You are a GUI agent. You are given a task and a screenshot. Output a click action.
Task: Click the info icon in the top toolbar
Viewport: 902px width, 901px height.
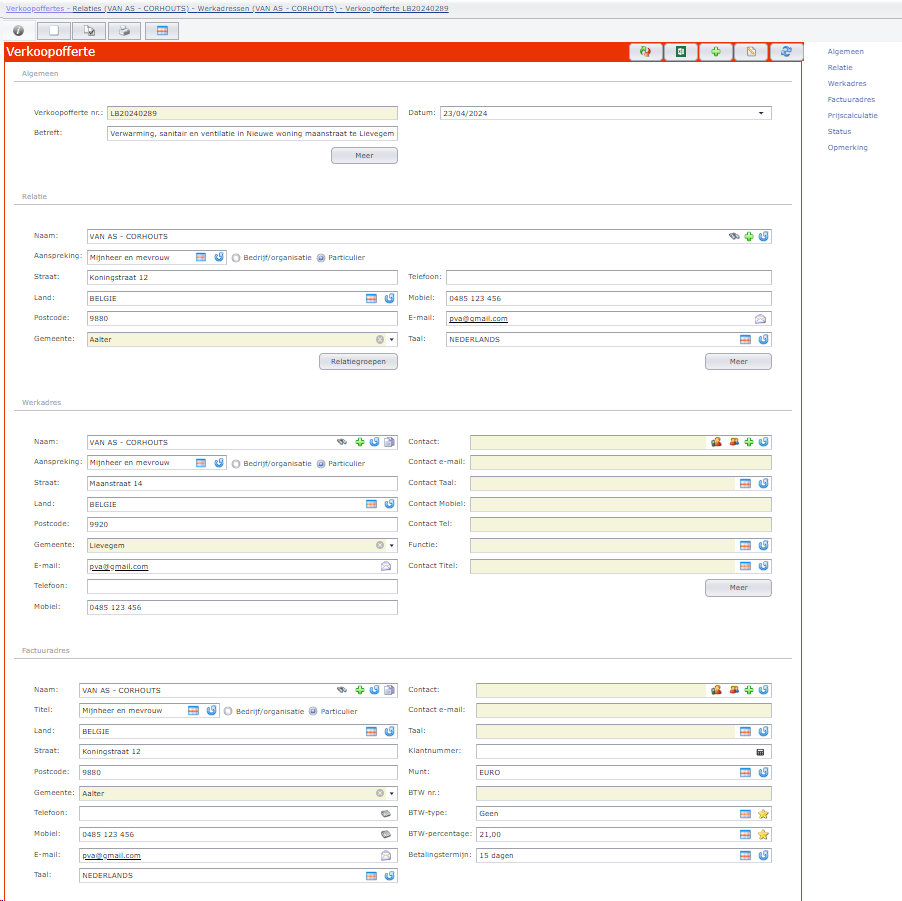[18, 30]
